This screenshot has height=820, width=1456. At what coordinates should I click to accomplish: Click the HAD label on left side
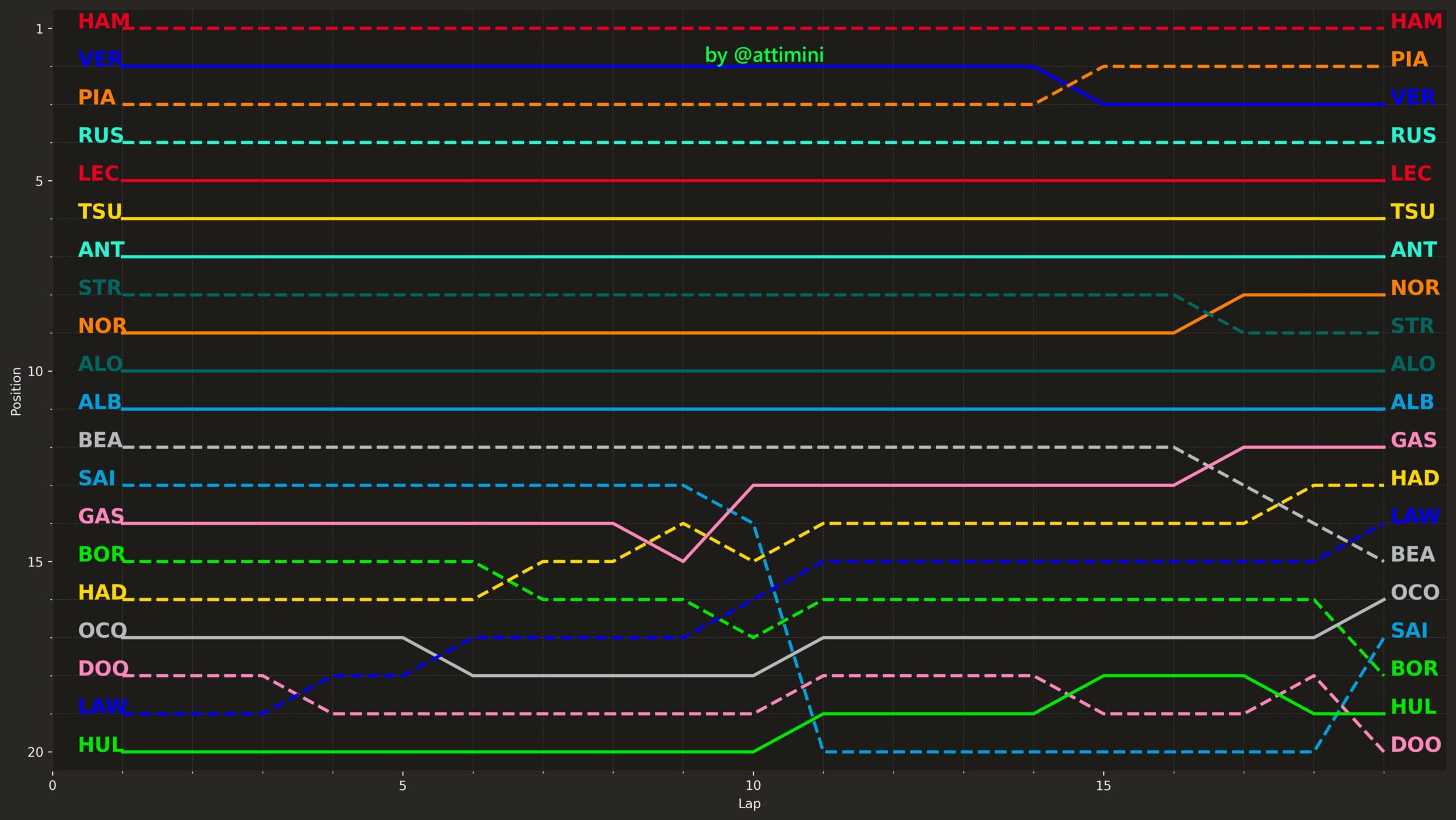(x=102, y=592)
